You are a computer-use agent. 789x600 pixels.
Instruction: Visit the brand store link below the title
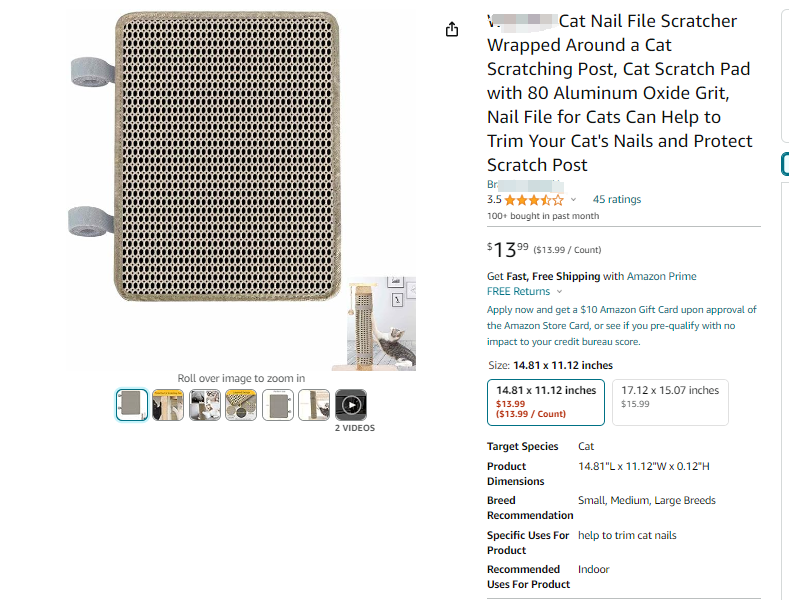525,185
